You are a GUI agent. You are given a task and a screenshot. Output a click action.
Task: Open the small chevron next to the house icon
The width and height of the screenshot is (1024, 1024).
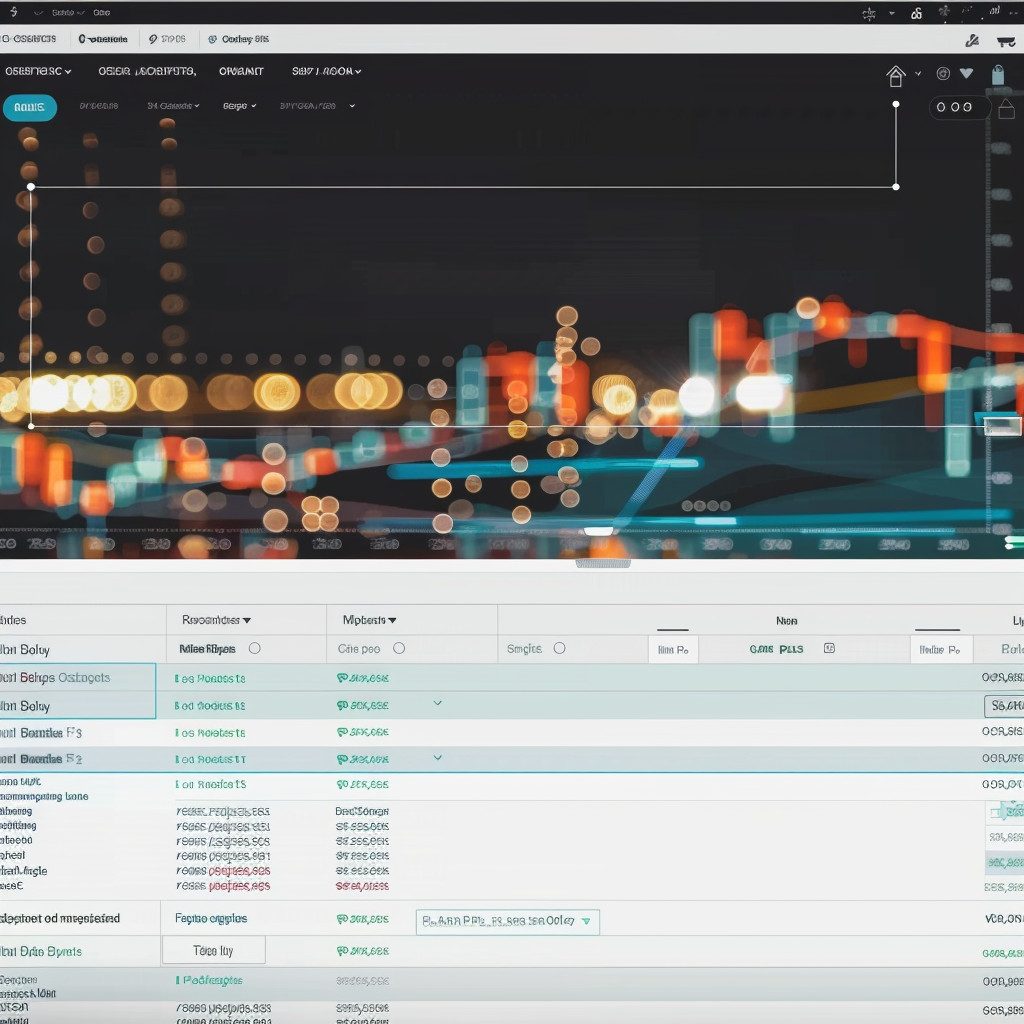coord(918,74)
